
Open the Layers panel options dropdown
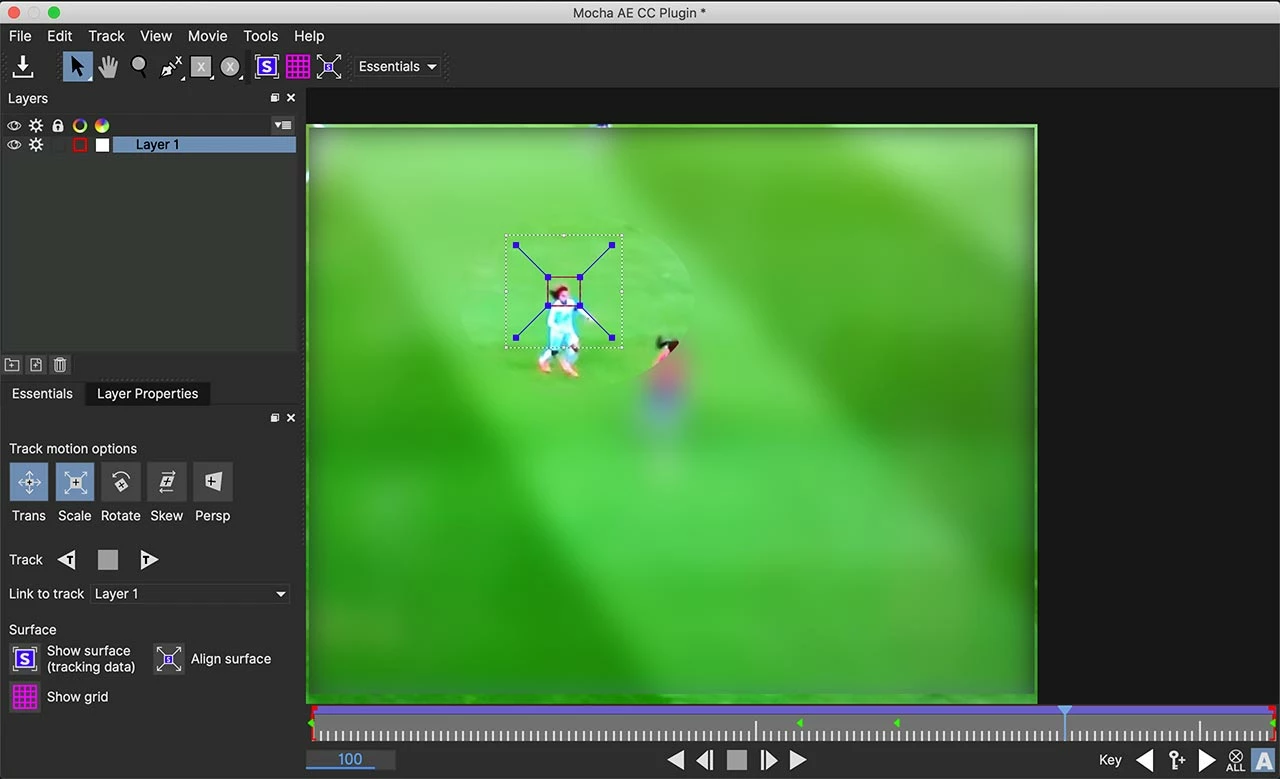[x=283, y=126]
